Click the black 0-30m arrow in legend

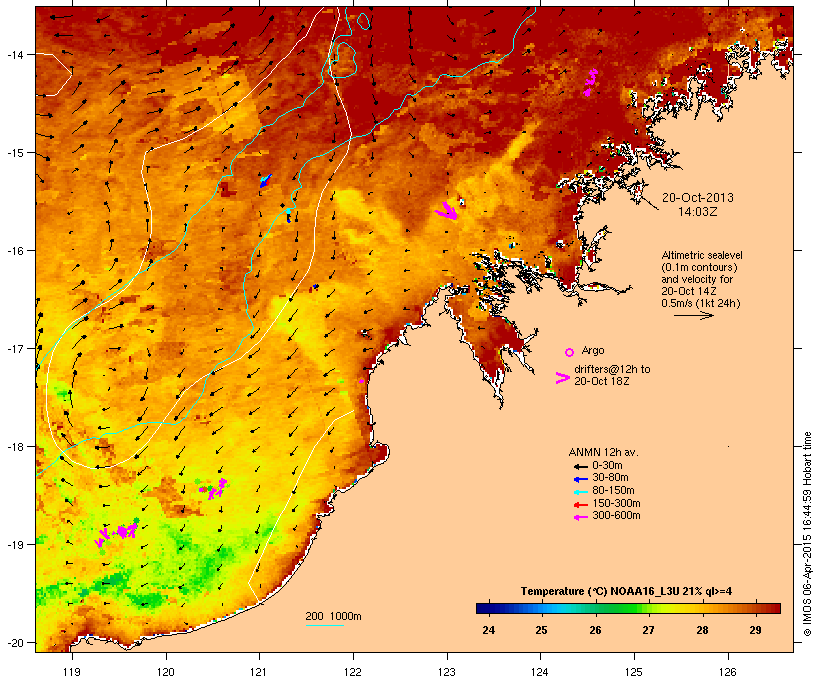pos(580,466)
